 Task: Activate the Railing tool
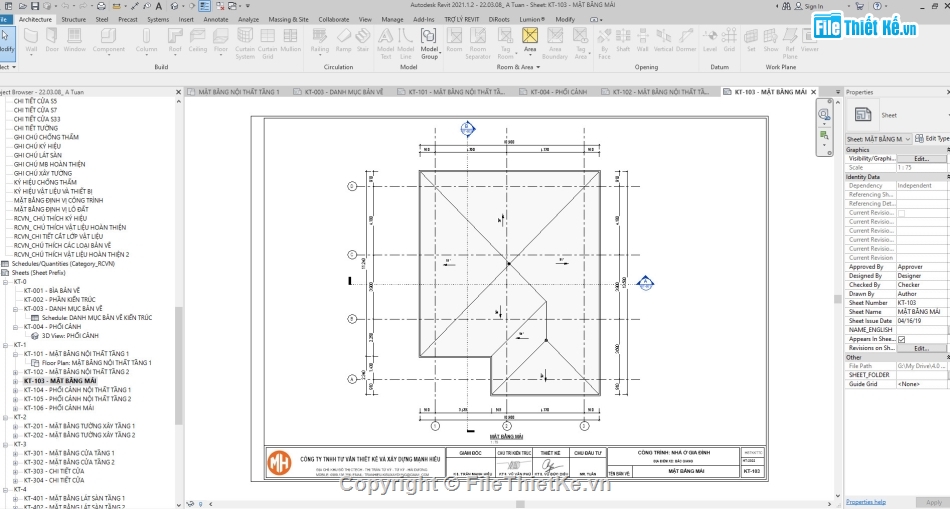(x=319, y=40)
